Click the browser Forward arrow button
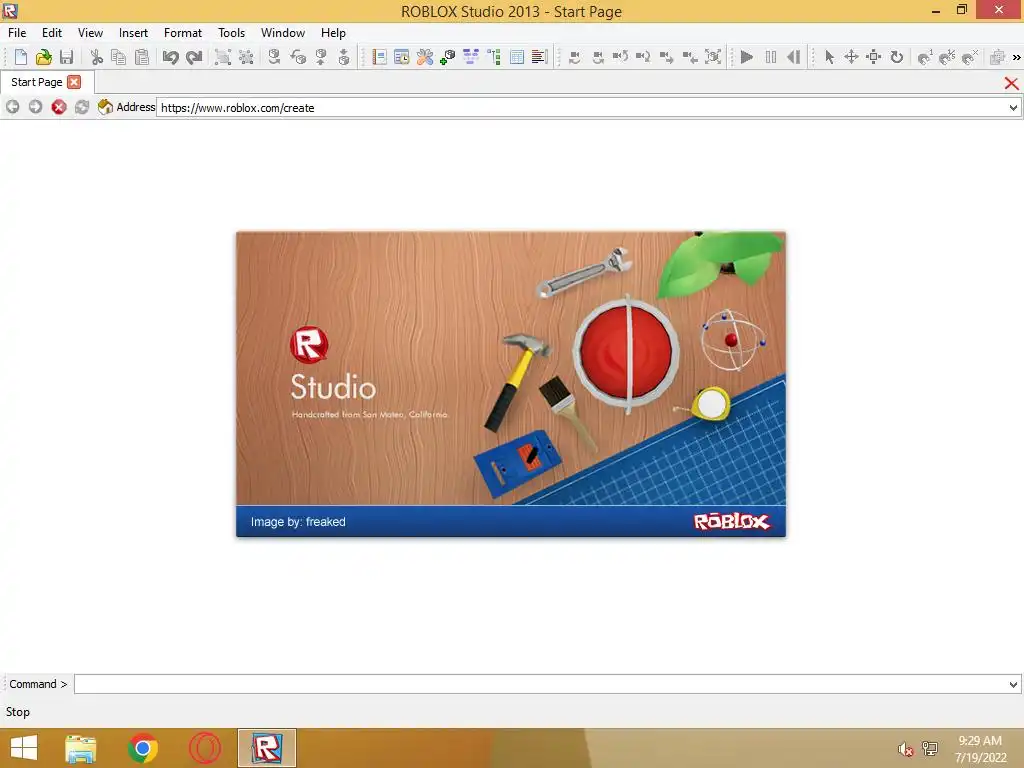 point(35,107)
